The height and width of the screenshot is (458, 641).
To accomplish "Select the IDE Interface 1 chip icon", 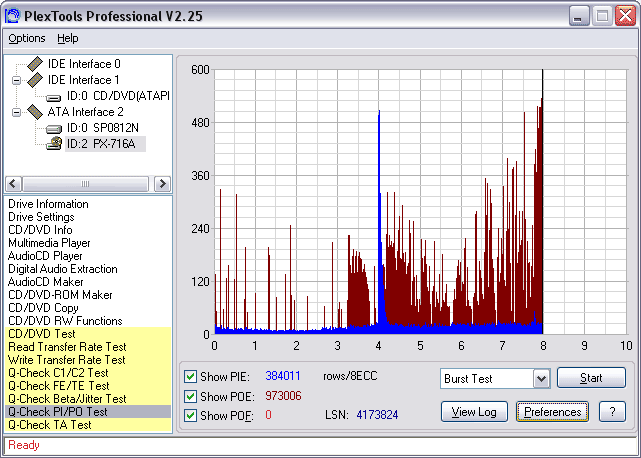I will click(x=35, y=80).
